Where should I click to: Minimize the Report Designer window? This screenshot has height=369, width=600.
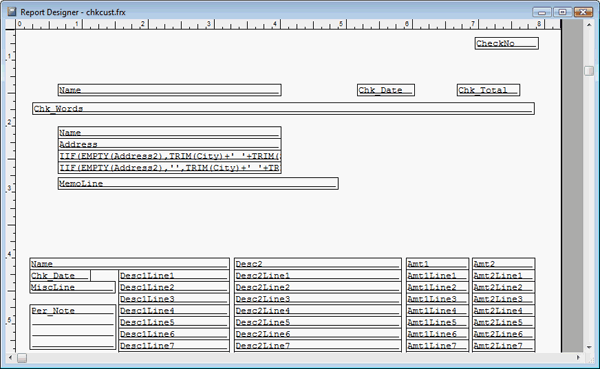point(542,12)
